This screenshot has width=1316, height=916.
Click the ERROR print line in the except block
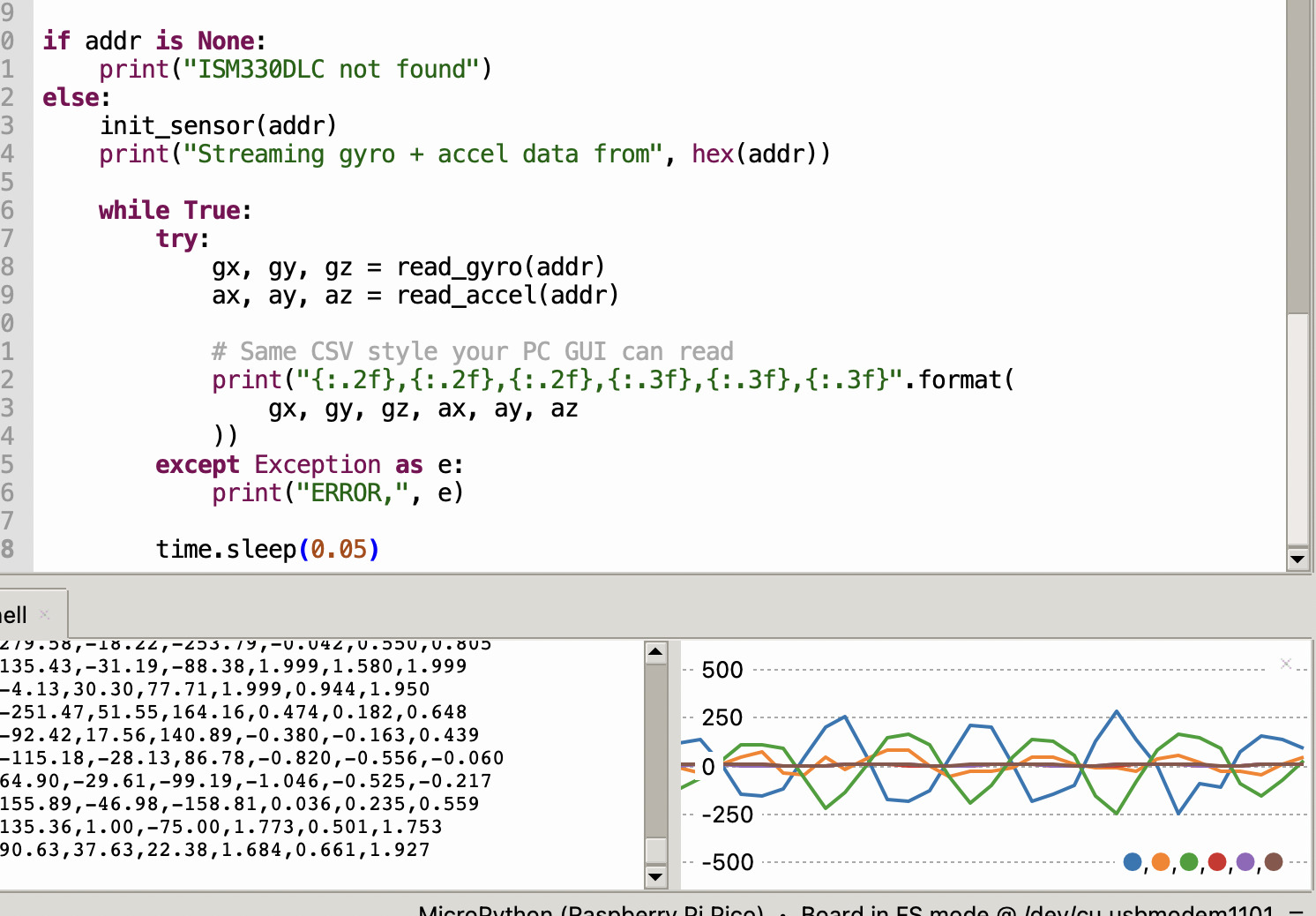[337, 492]
